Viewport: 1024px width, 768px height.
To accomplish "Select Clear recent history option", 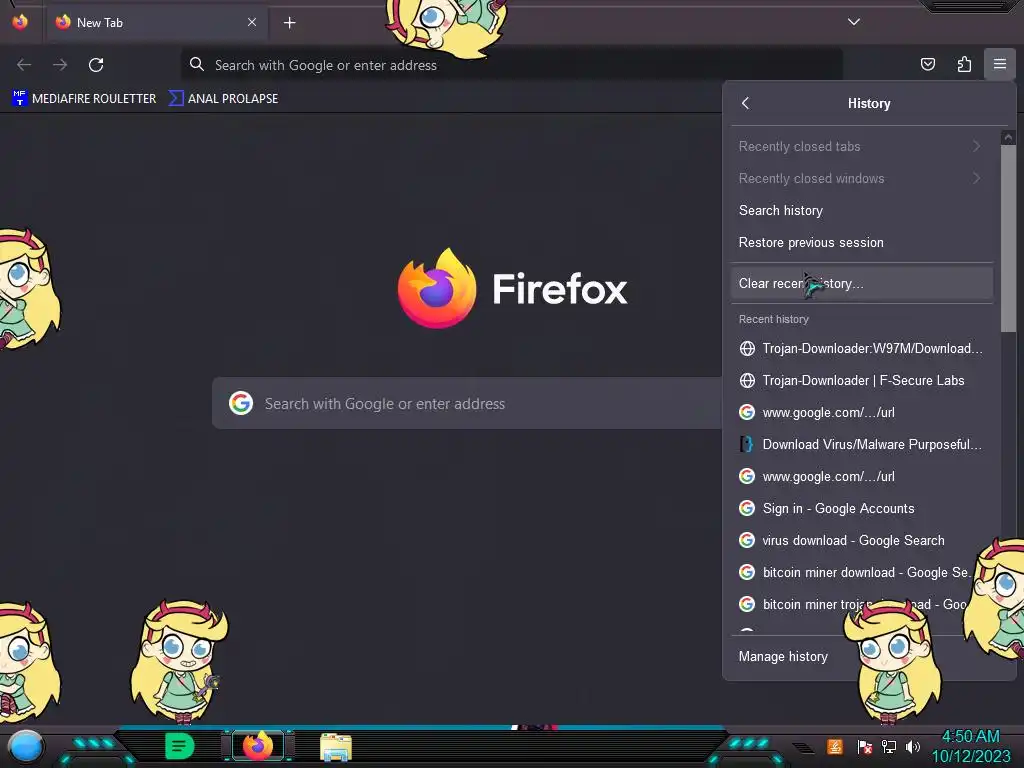I will pyautogui.click(x=861, y=283).
